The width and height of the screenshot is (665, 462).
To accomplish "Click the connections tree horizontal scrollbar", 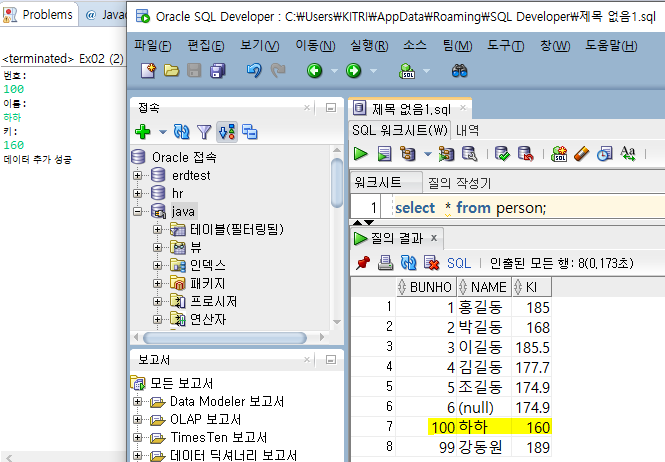I will (x=225, y=338).
